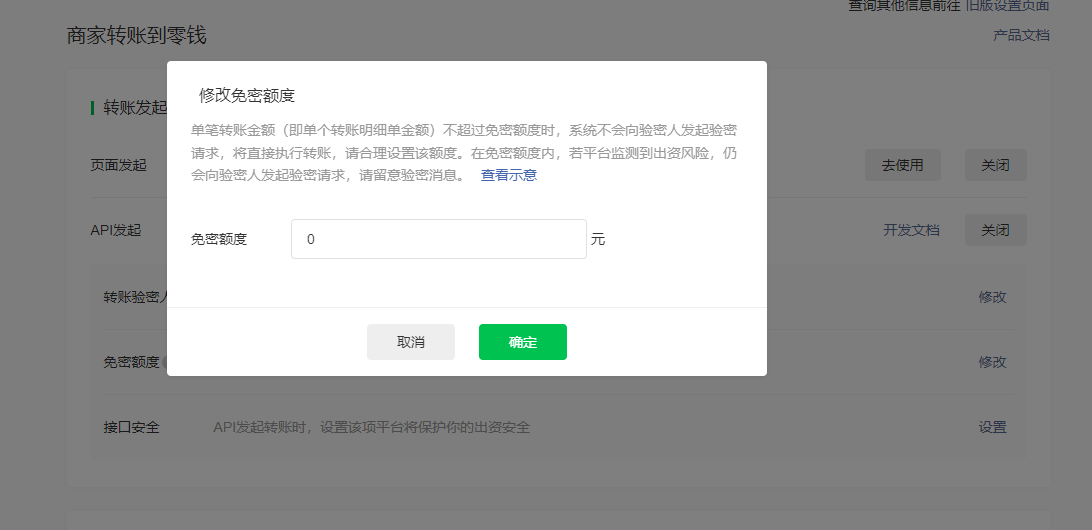This screenshot has height=530, width=1092.
Task: Confirm with the green 确定 button
Action: (x=522, y=342)
